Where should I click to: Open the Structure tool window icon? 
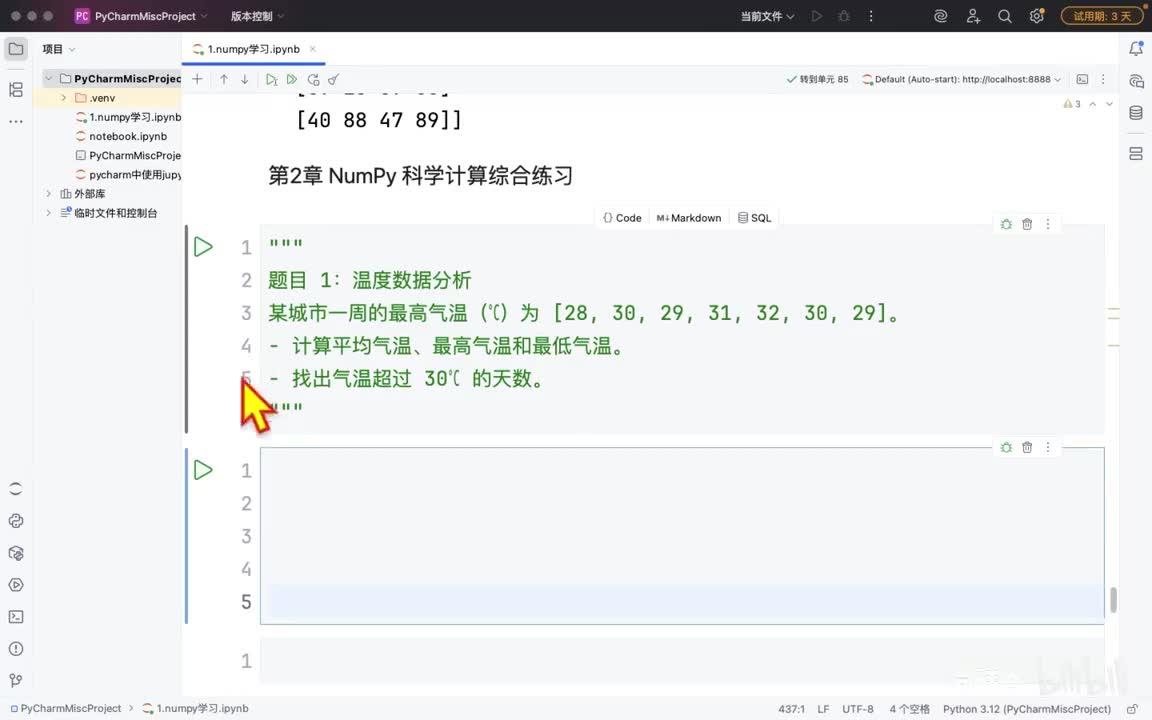click(x=15, y=90)
